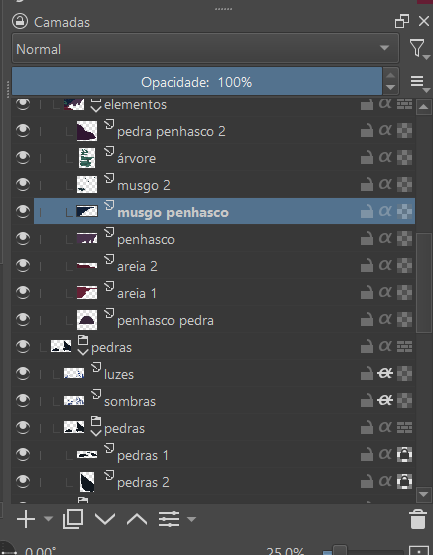
Task: Click the 0.00° rotation value field
Action: click(x=41, y=550)
